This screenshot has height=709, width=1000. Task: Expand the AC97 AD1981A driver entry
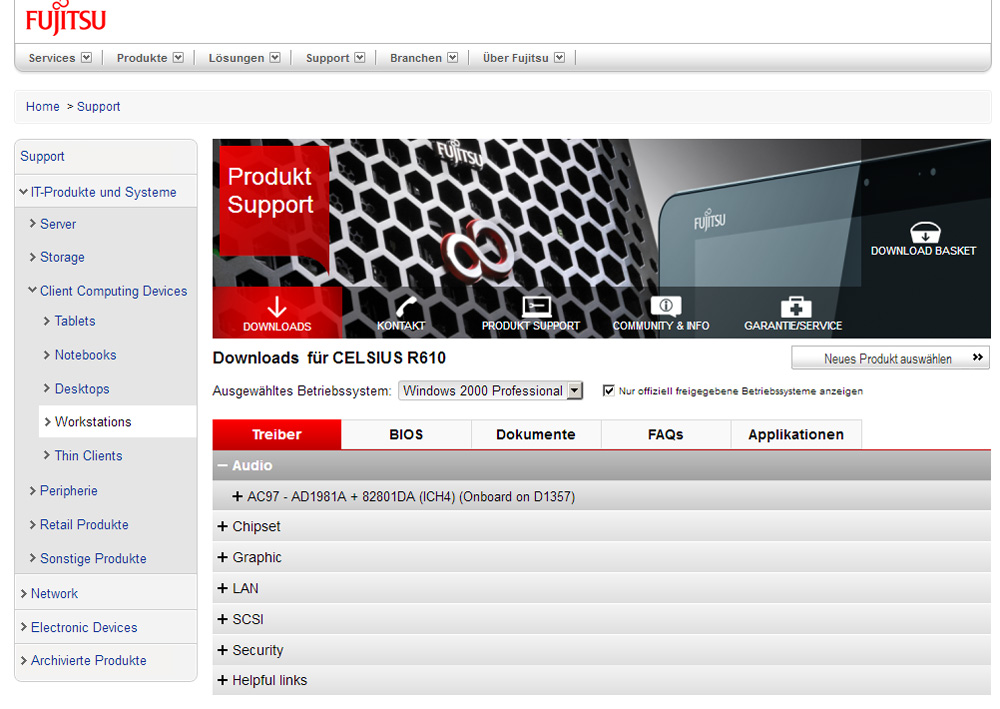[237, 496]
